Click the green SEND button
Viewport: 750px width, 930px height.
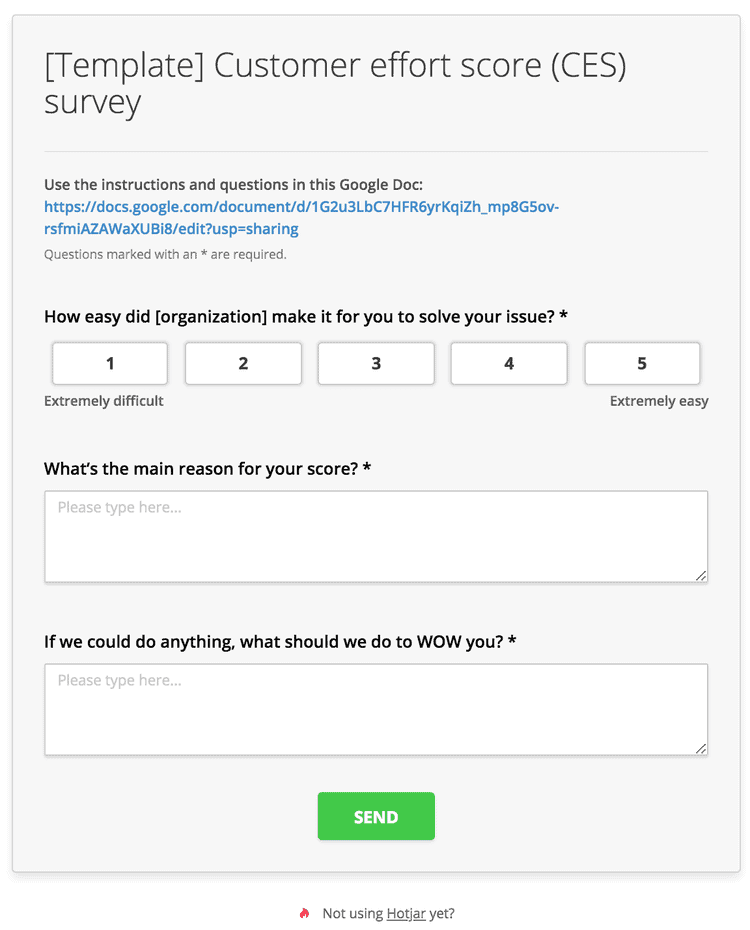tap(376, 816)
